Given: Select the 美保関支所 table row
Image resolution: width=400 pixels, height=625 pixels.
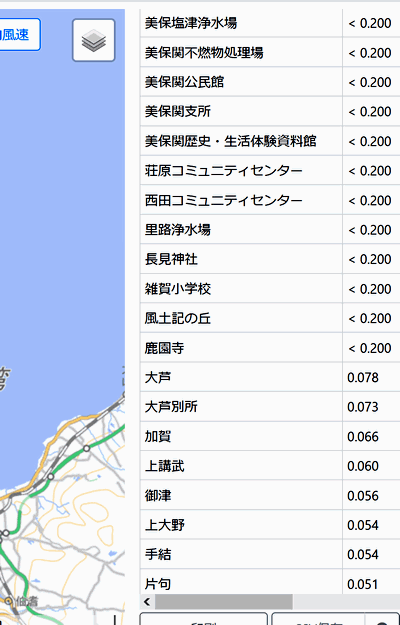Looking at the screenshot, I should coord(270,112).
